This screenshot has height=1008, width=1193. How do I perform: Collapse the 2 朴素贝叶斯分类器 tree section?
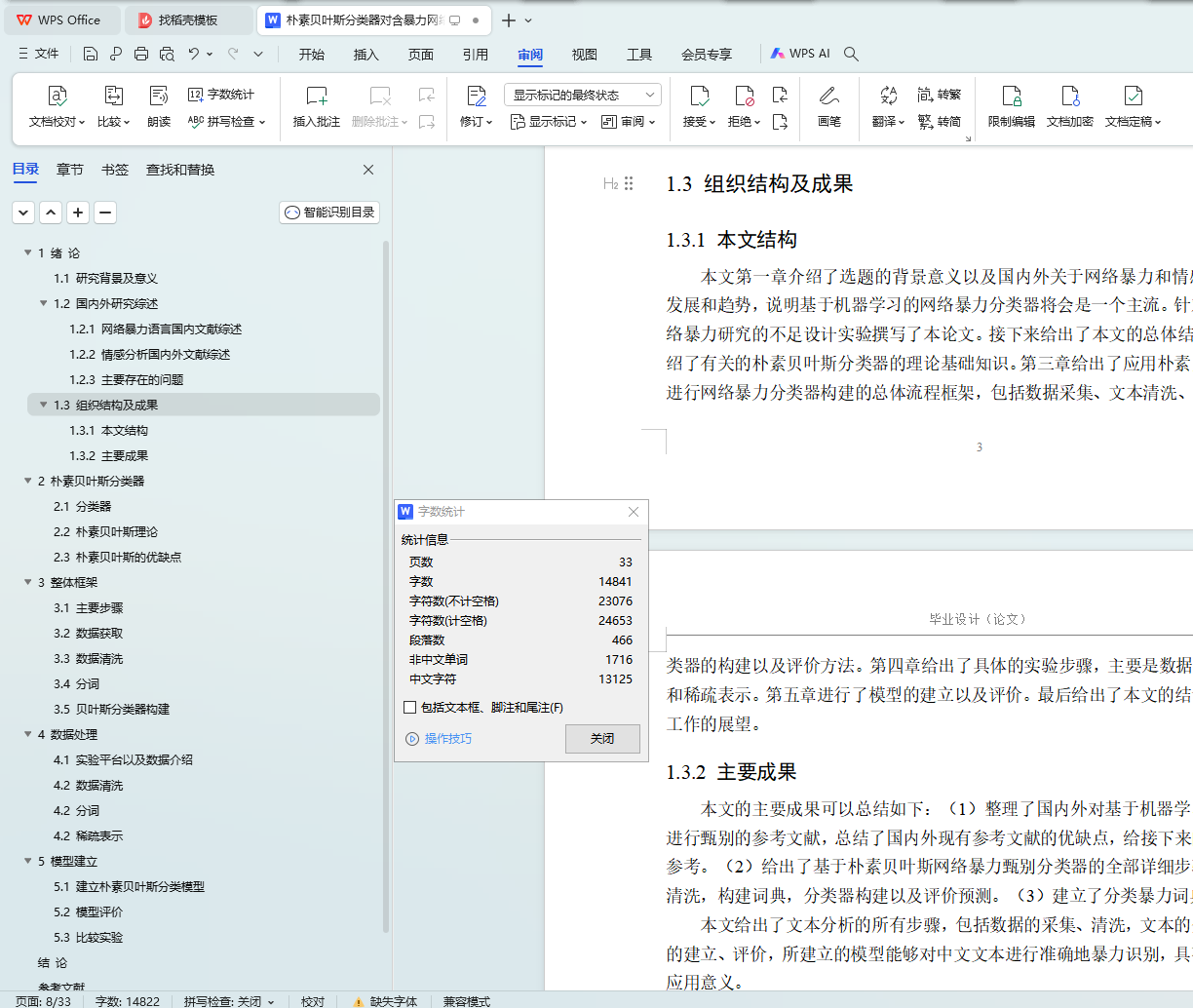(x=28, y=481)
